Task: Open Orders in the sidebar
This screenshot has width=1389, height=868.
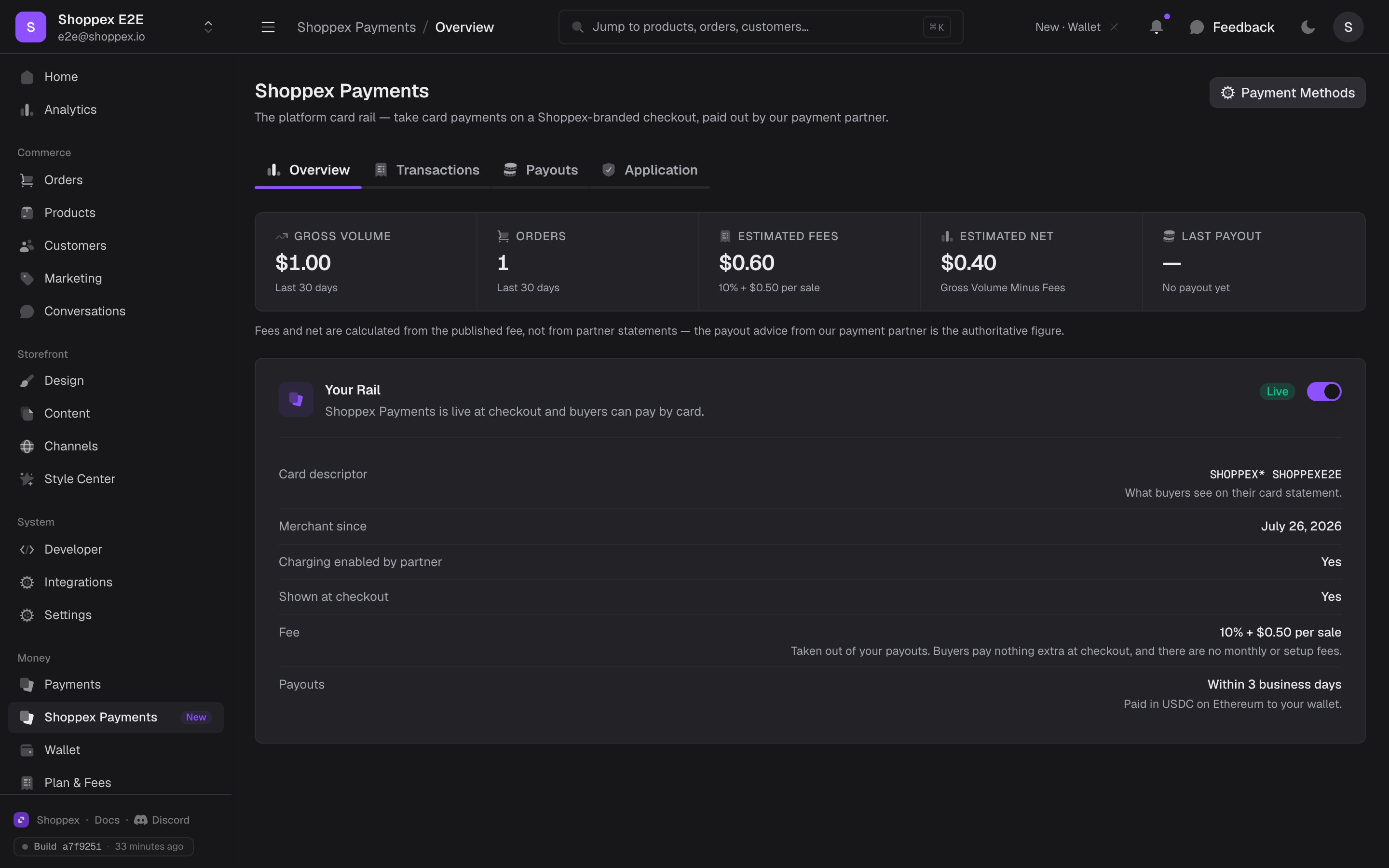Action: [x=115, y=180]
